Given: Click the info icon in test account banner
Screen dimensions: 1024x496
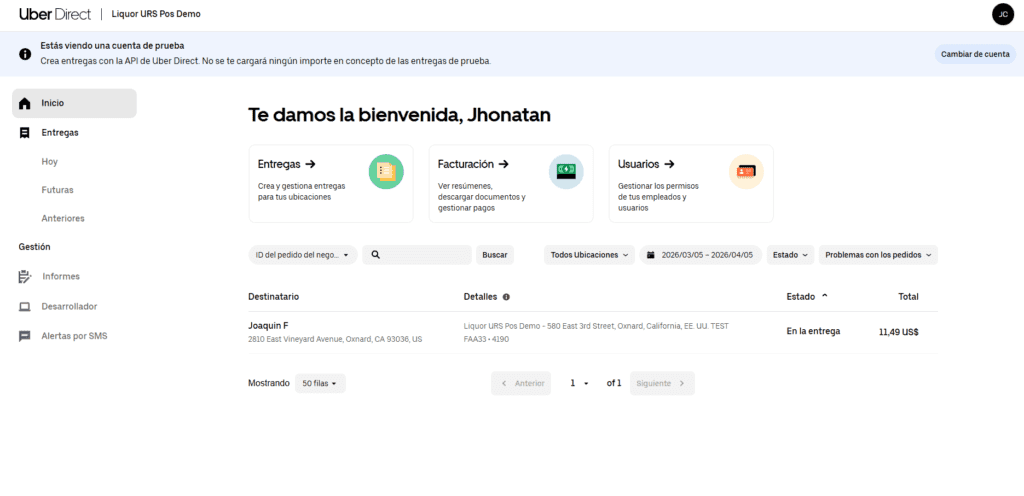Looking at the screenshot, I should (x=25, y=54).
